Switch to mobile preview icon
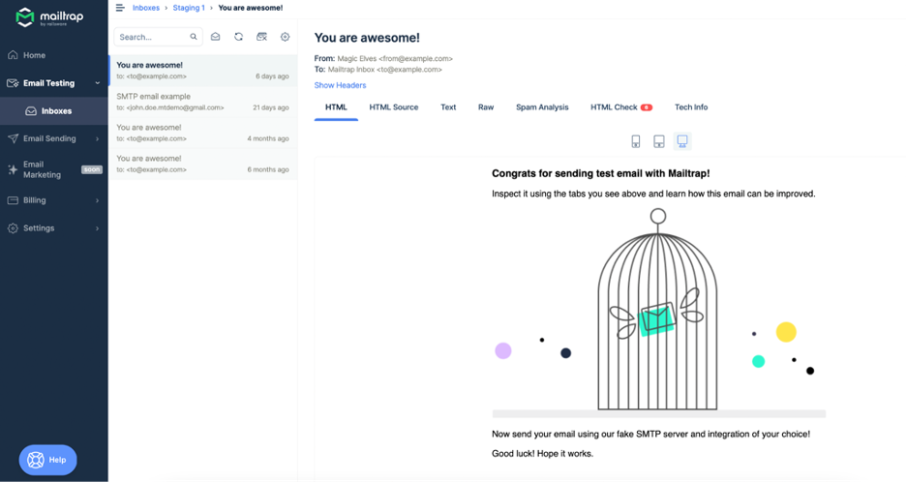The width and height of the screenshot is (906, 482). click(x=636, y=142)
